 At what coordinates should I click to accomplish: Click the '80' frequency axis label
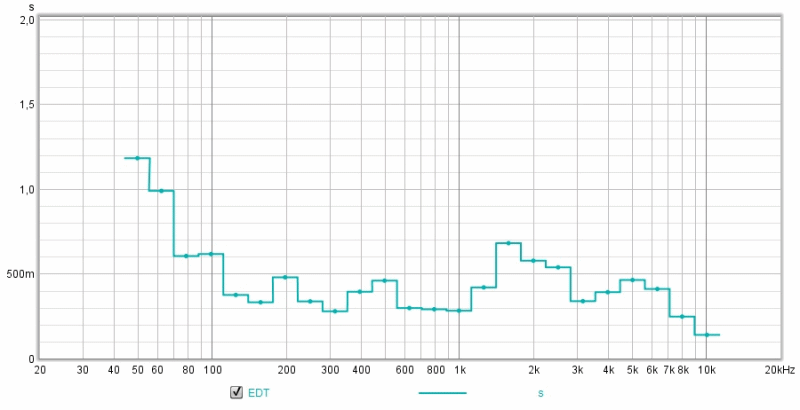pos(188,370)
